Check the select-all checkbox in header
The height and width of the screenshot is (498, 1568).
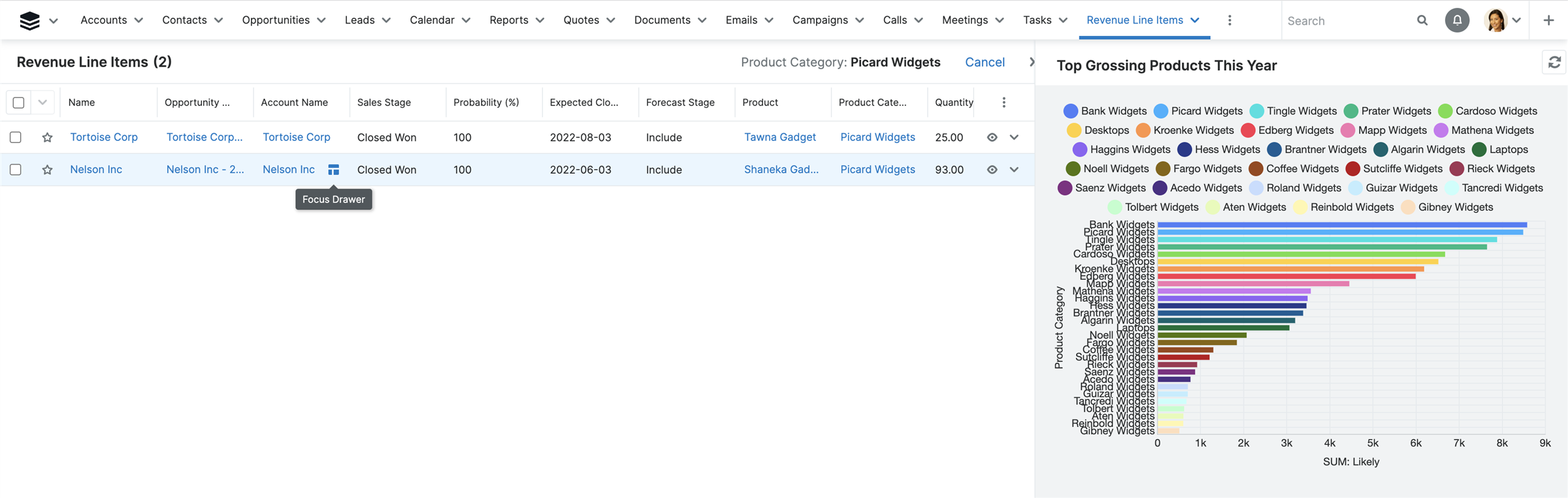tap(18, 102)
